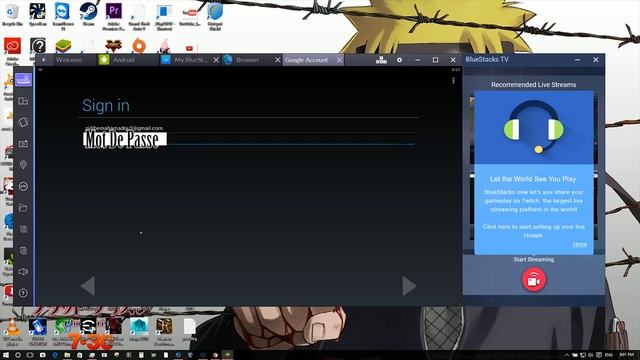Show hidden tray icons chevron

[x=567, y=355]
